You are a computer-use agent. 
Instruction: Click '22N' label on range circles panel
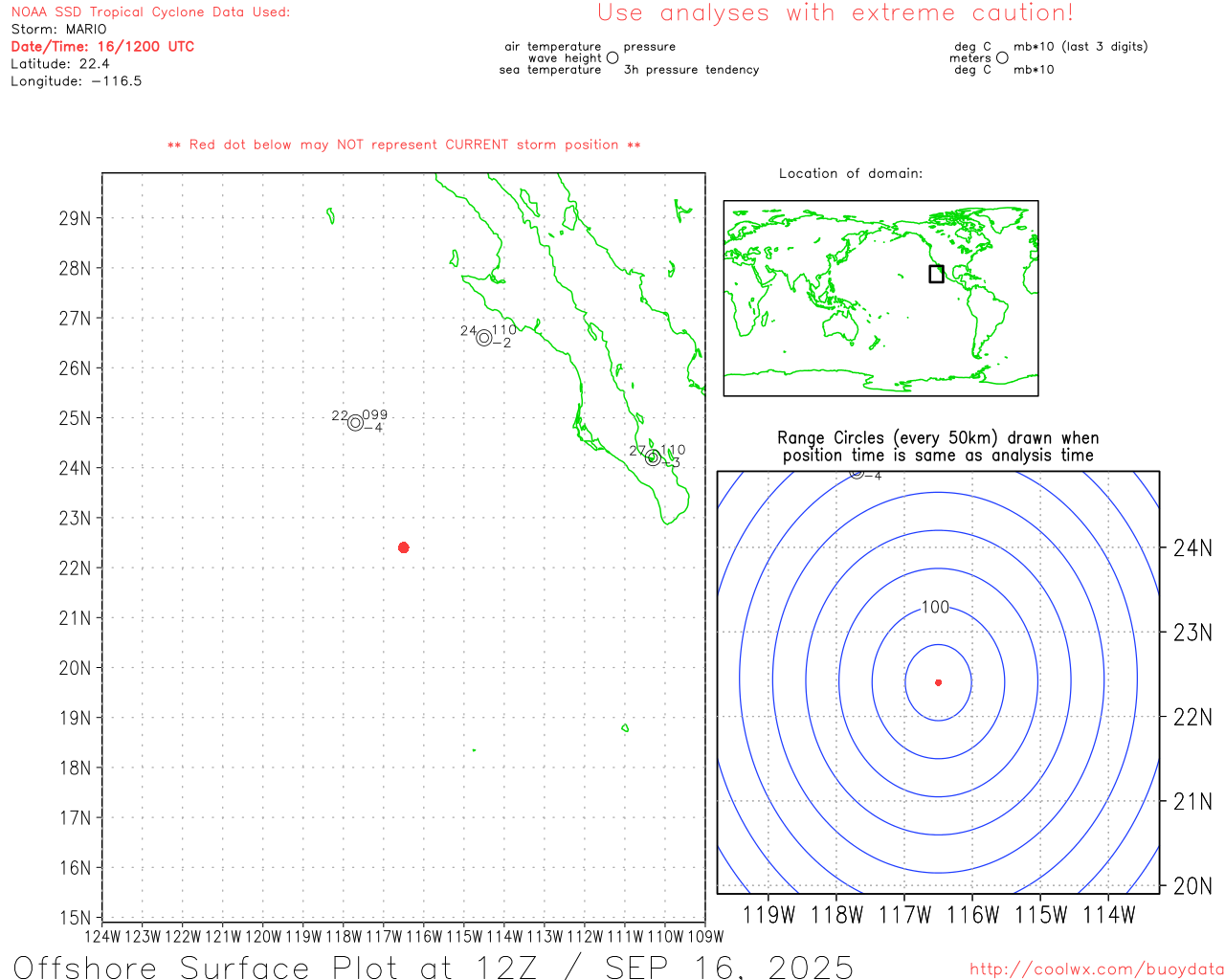1192,717
